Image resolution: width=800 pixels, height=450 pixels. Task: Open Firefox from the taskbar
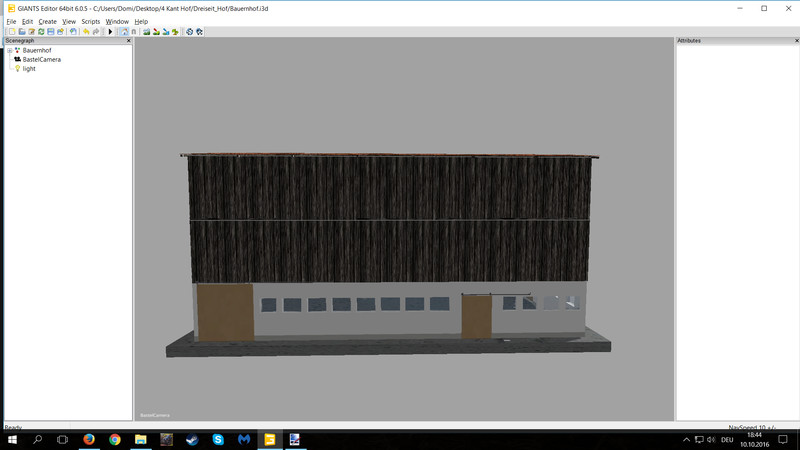[x=88, y=439]
